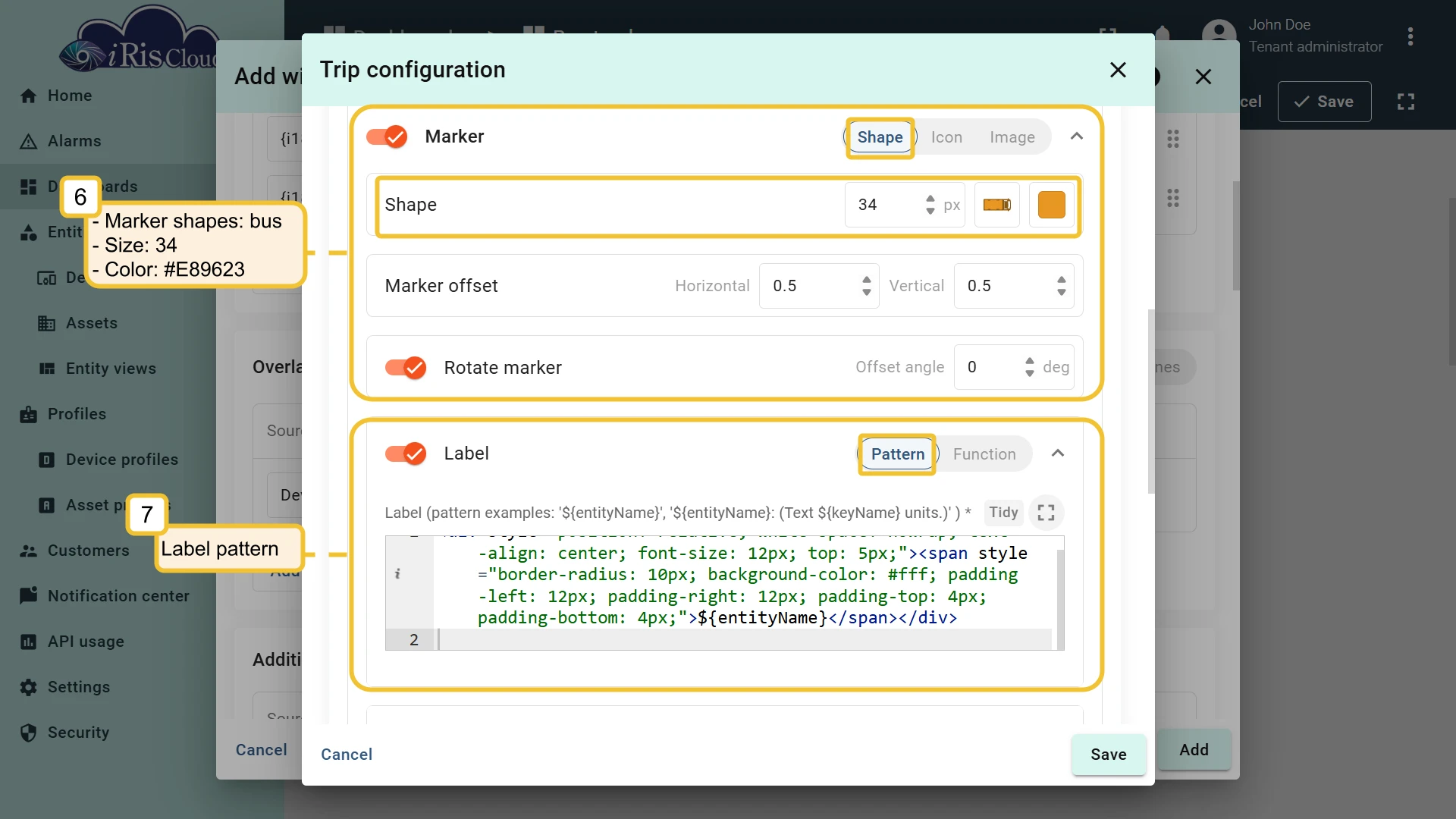The width and height of the screenshot is (1456, 819).
Task: Click the Security shield icon
Action: [x=28, y=733]
